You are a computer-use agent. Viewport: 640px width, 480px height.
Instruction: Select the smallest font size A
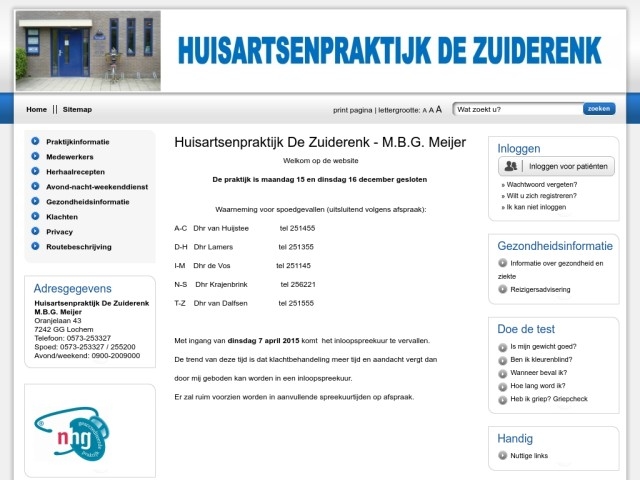424,110
